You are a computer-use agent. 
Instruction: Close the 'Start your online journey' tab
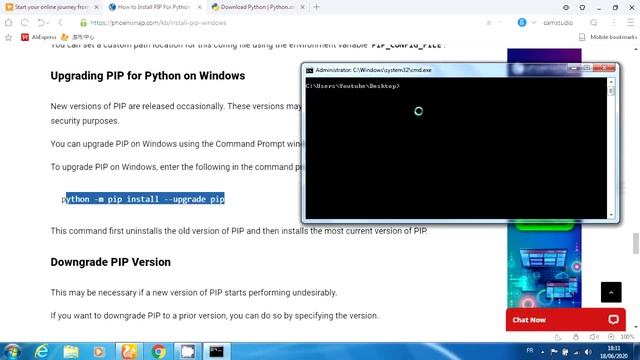[96, 7]
